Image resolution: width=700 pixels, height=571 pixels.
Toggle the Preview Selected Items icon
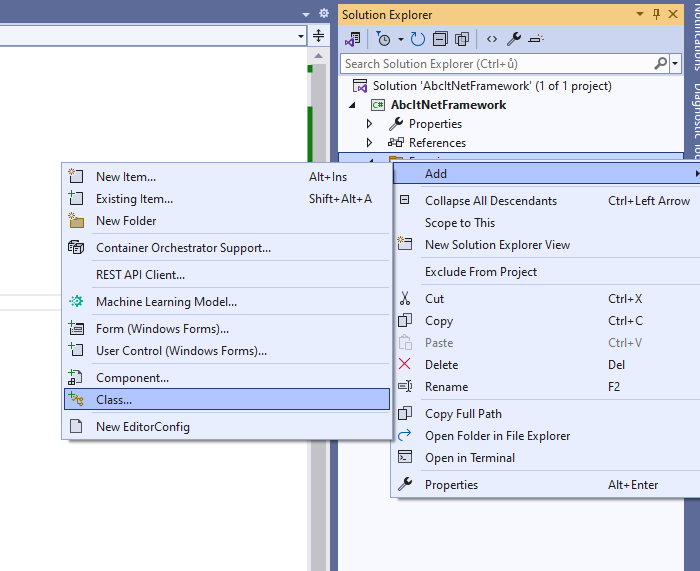click(x=536, y=39)
